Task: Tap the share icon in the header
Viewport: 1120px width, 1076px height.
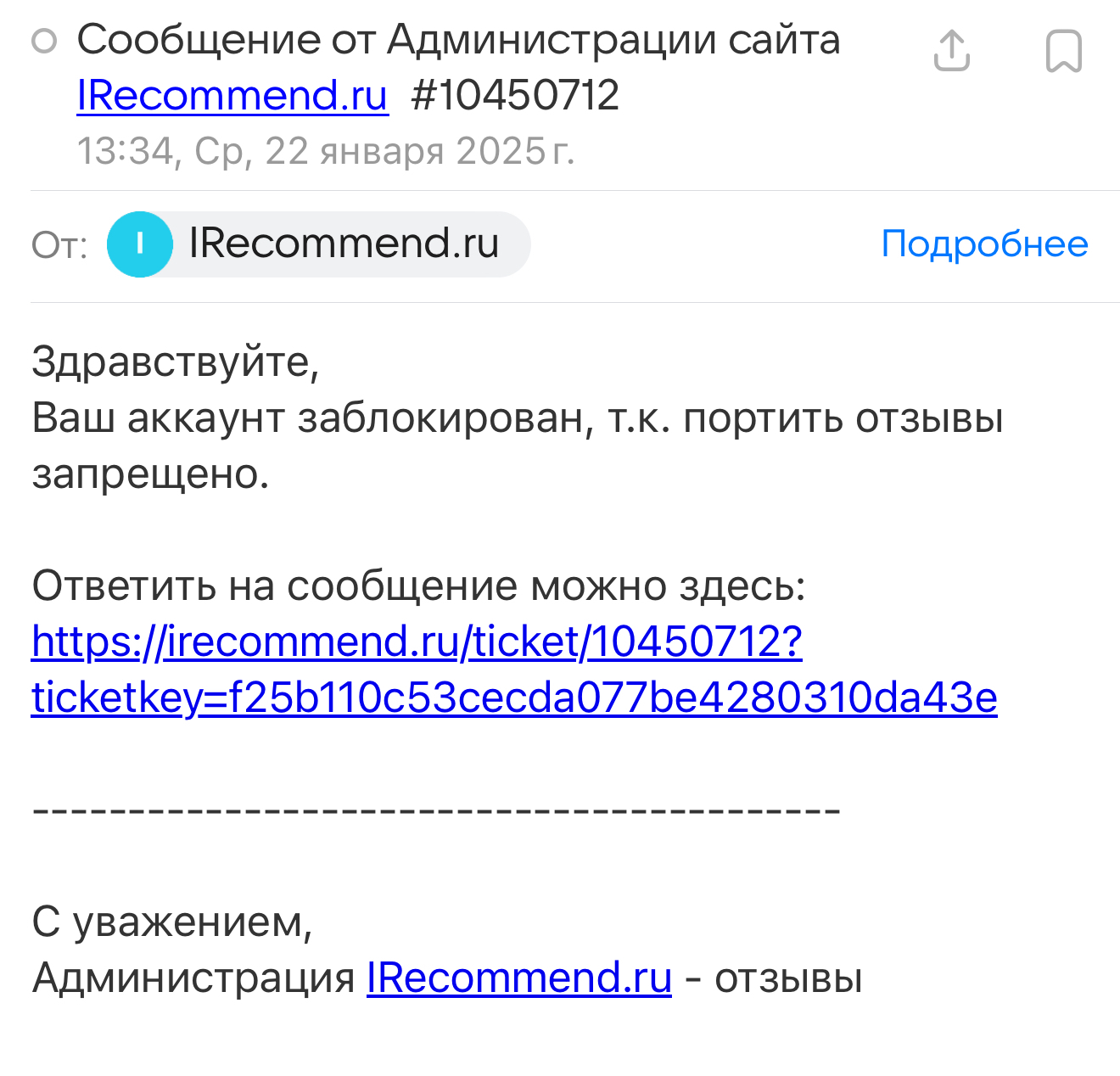Action: coord(951,51)
